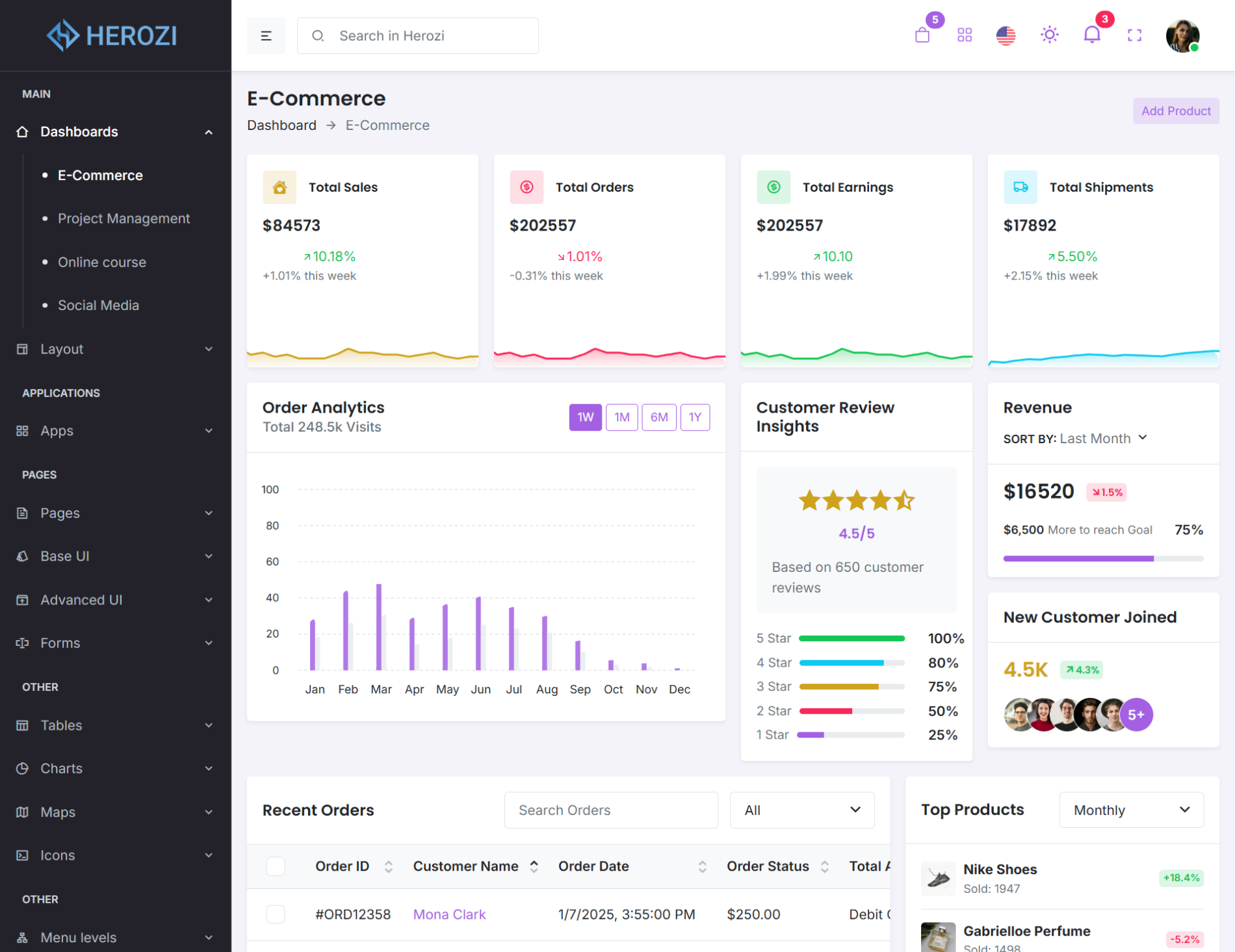This screenshot has width=1235, height=952.
Task: Click the Total Orders dollar icon
Action: click(526, 187)
